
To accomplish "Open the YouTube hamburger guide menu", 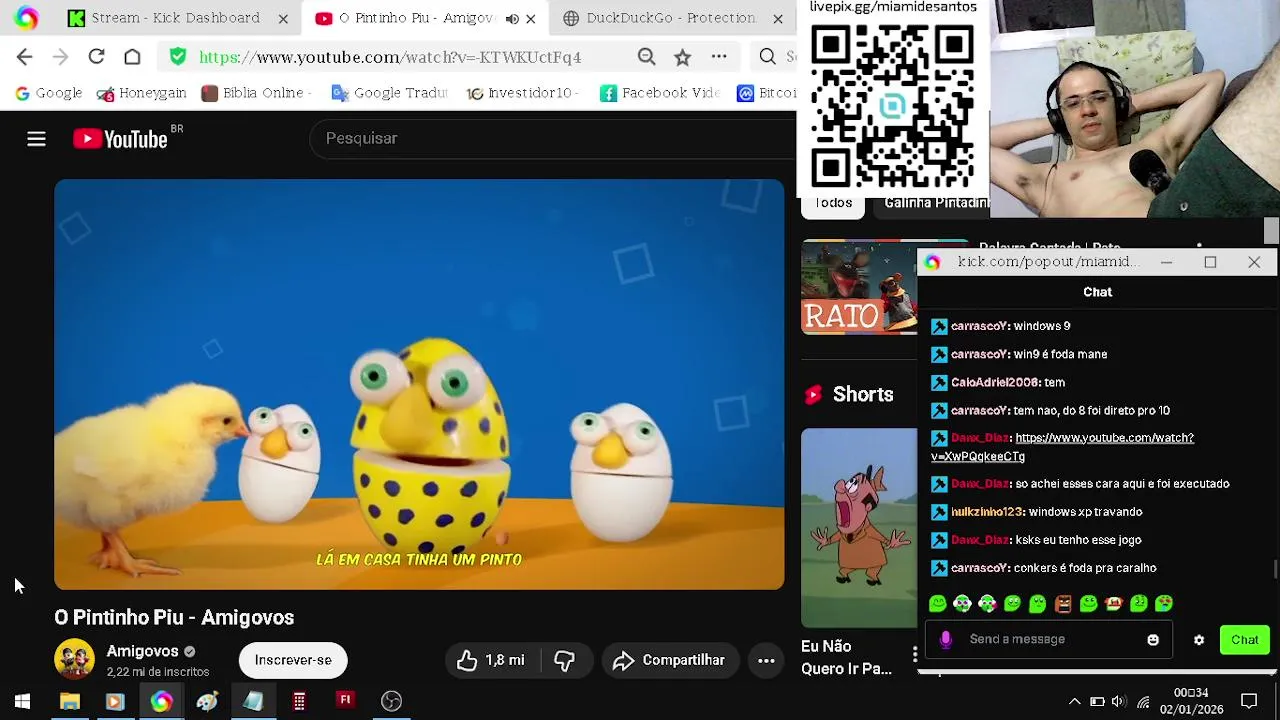I will [x=36, y=139].
